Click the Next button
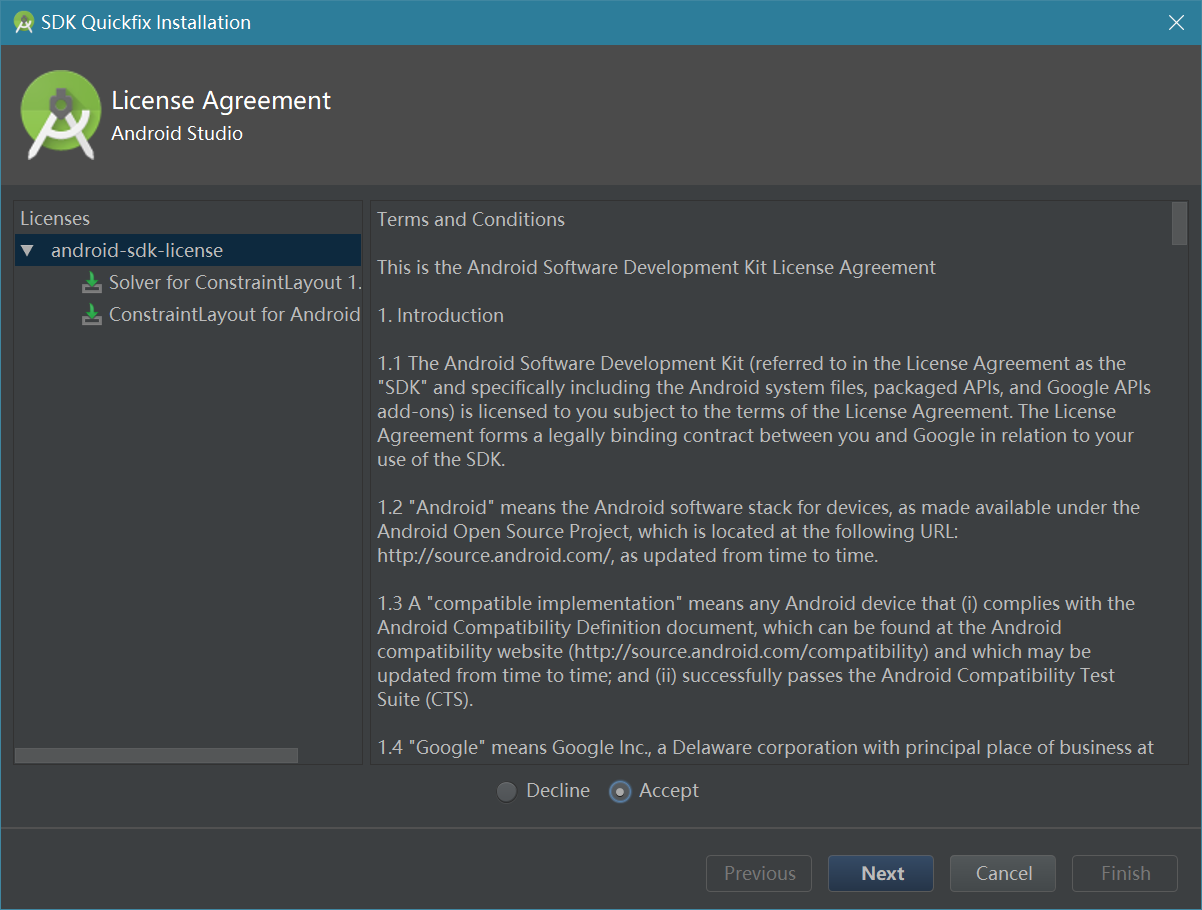 881,873
